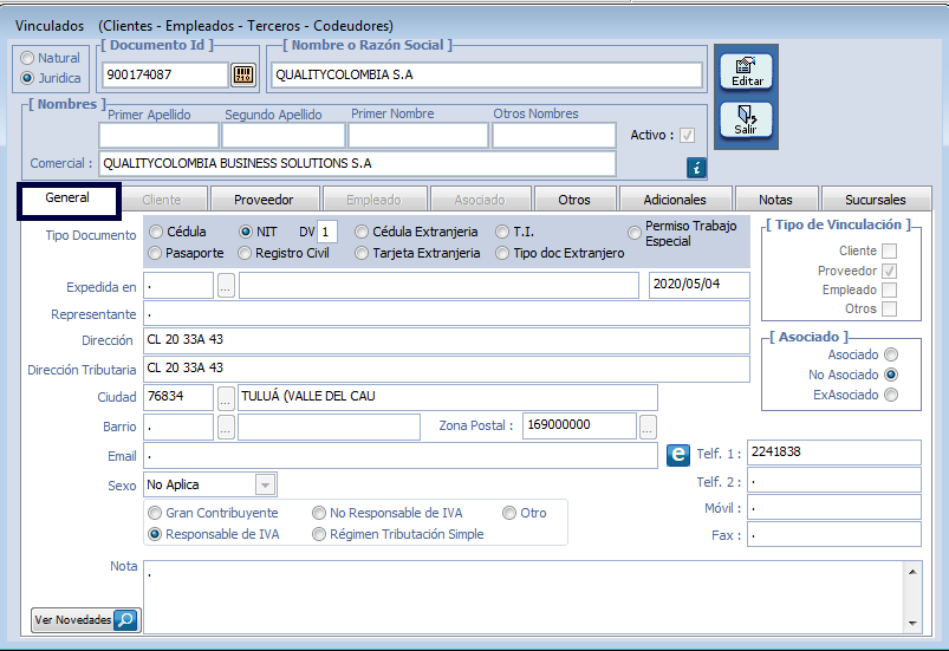Select the Asociado radio button

pos(891,355)
